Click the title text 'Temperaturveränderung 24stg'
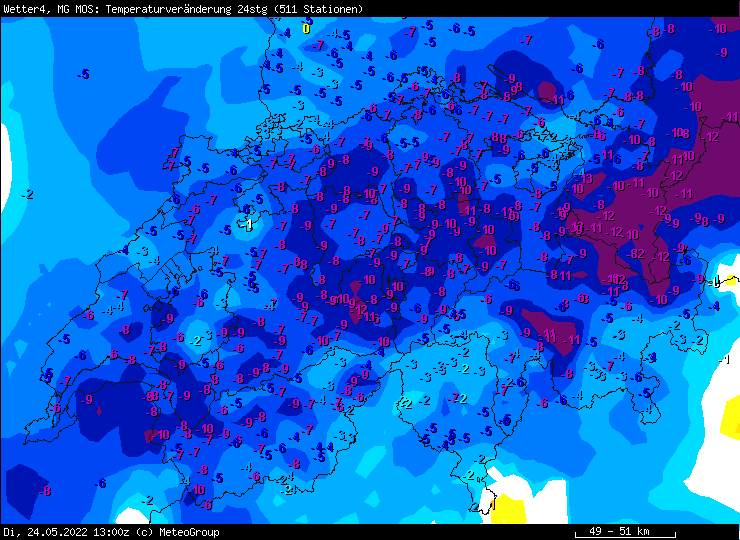740x540 pixels. coord(189,9)
